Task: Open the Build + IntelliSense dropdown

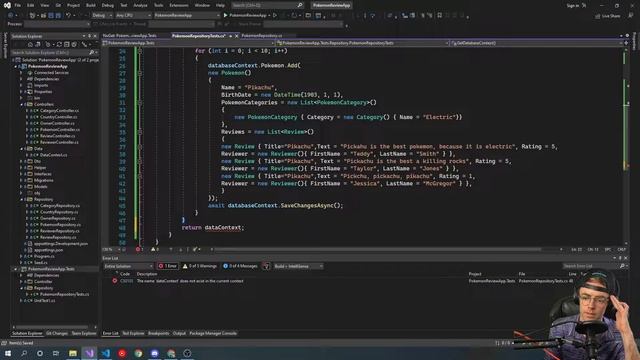Action: pos(298,266)
